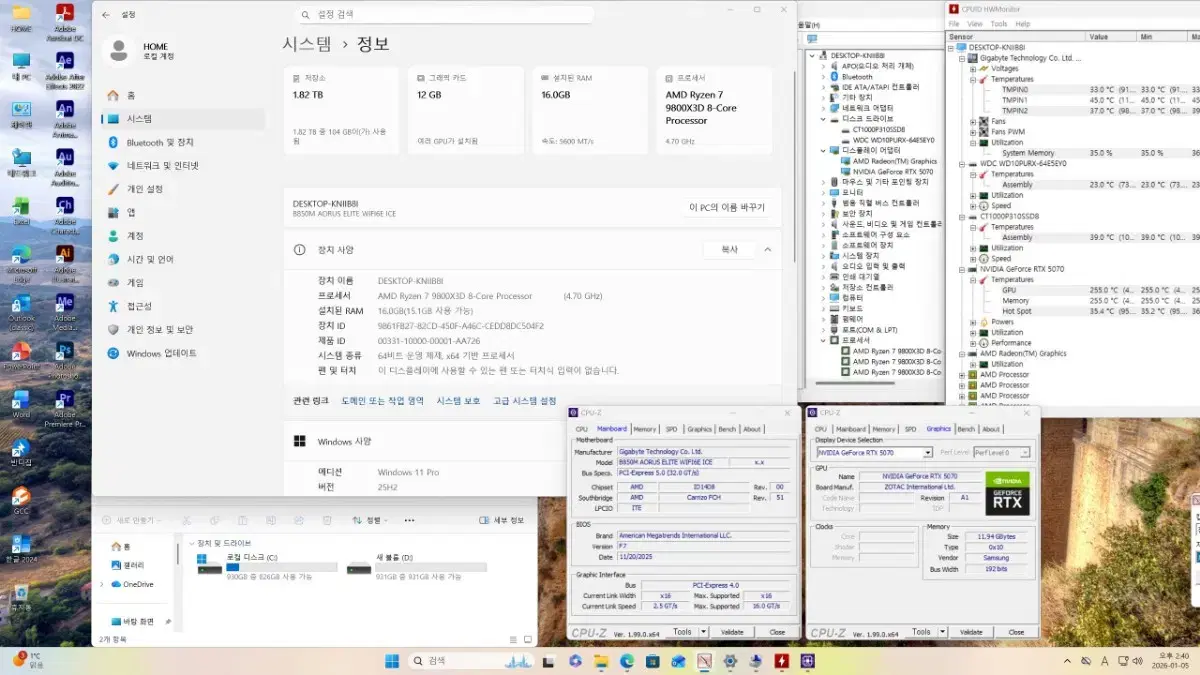Select NVIDIA GeForce RTX 5070 in Device Manager
The width and height of the screenshot is (1200, 675).
(x=894, y=171)
